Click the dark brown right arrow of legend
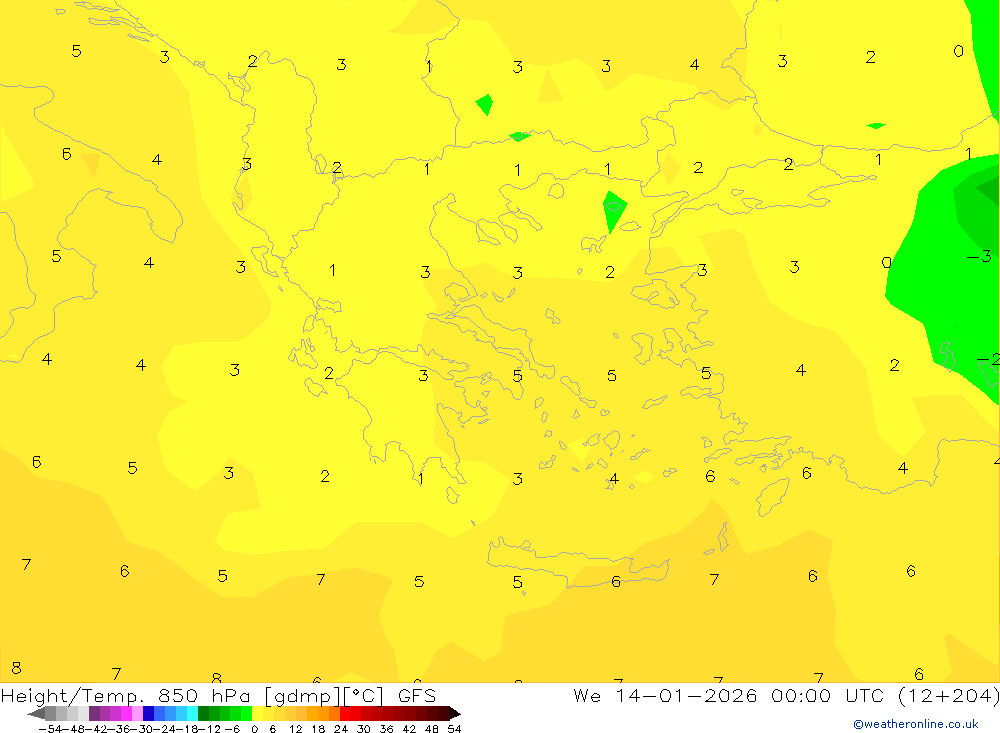The height and width of the screenshot is (733, 1000). [454, 714]
